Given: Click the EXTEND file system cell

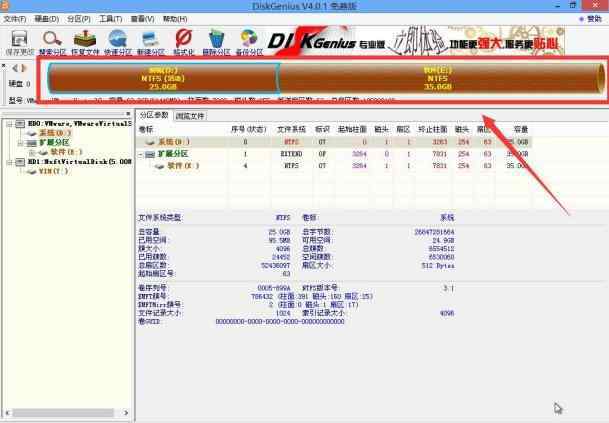Looking at the screenshot, I should 291,154.
